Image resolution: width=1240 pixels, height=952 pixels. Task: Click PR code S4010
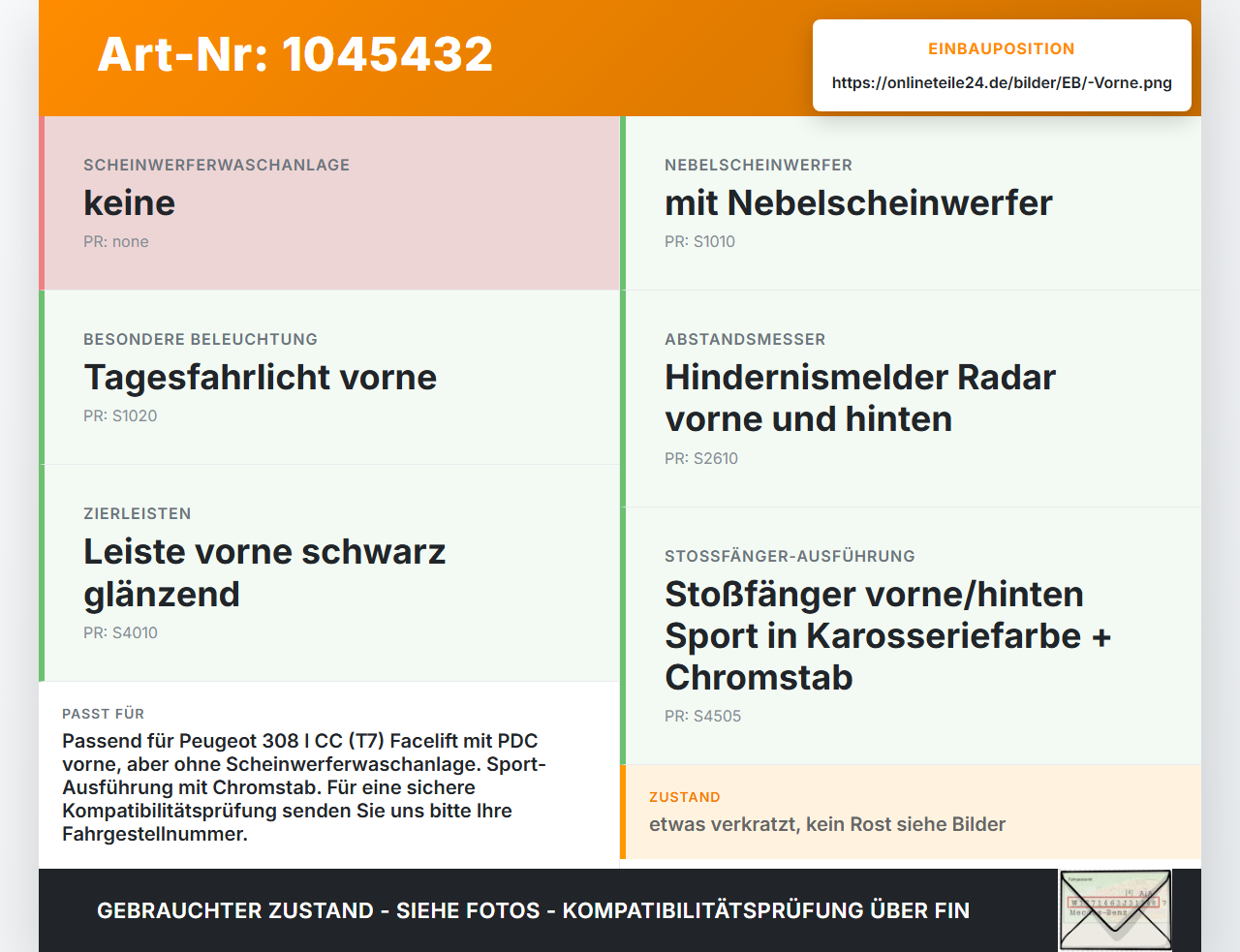[x=120, y=633]
